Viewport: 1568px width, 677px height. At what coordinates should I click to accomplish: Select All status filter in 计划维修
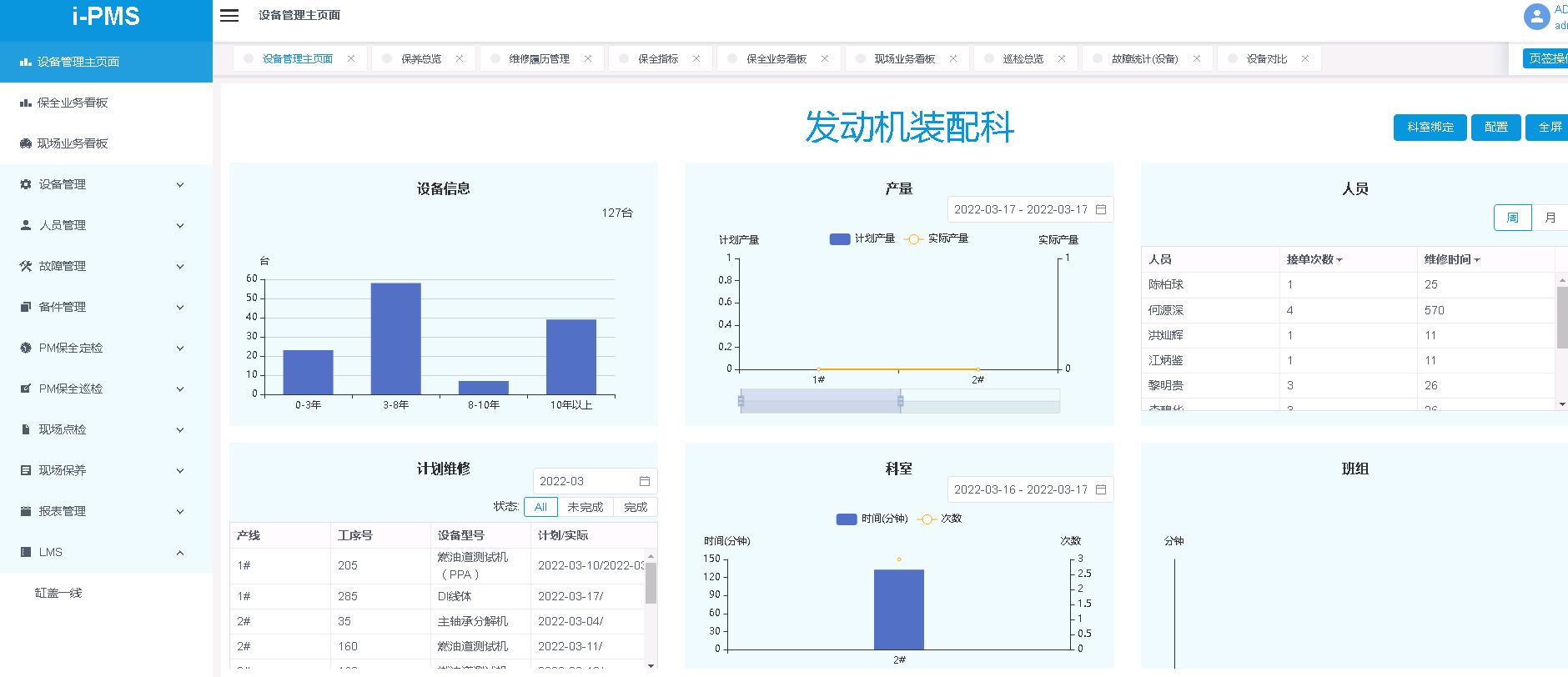(540, 507)
